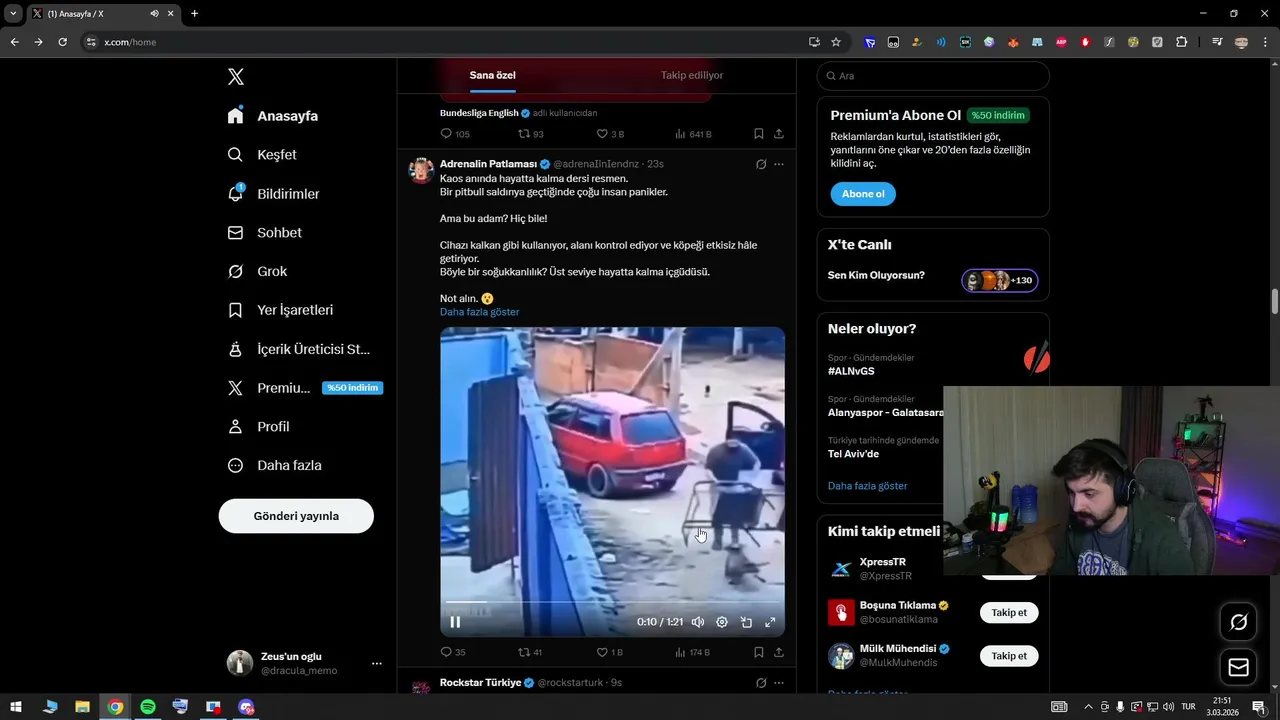Repost Adrenalin post with 41 reposts
The image size is (1280, 720).
pos(530,652)
